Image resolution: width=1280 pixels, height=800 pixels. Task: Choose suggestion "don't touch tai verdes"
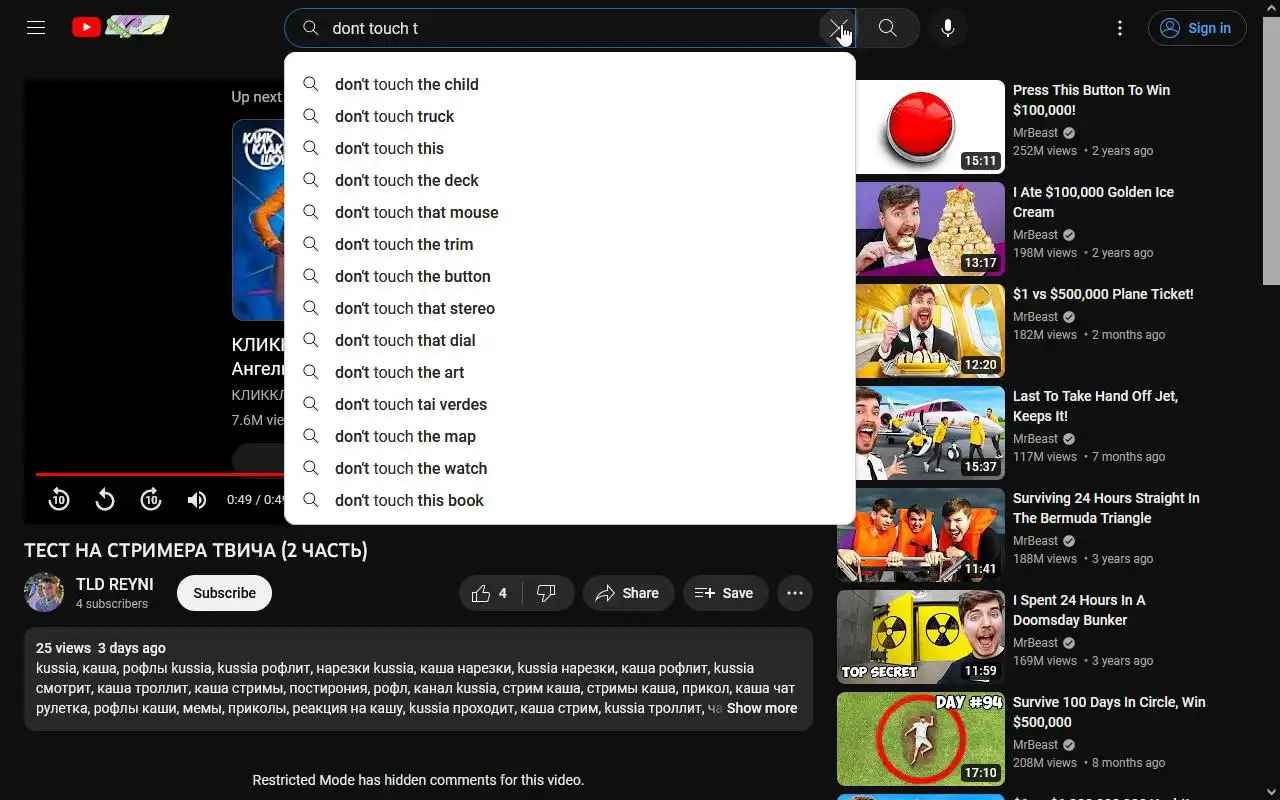click(x=570, y=404)
